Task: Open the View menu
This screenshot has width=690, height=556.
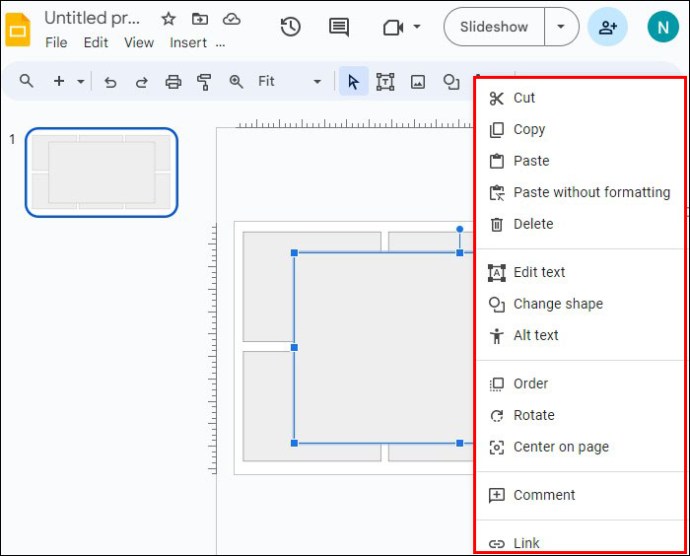Action: pos(139,43)
